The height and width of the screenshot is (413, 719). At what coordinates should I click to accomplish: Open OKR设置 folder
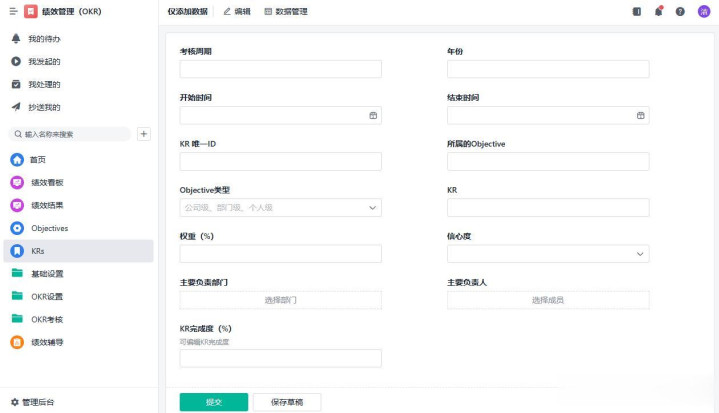17,296
